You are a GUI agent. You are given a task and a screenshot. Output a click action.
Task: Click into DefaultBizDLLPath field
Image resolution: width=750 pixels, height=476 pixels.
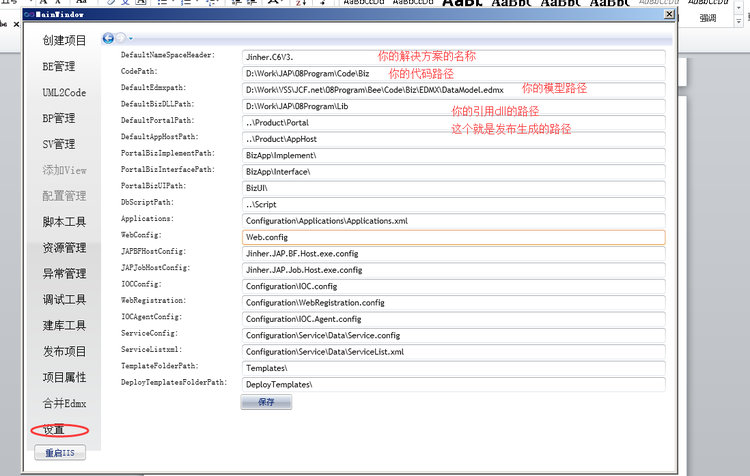pyautogui.click(x=453, y=106)
